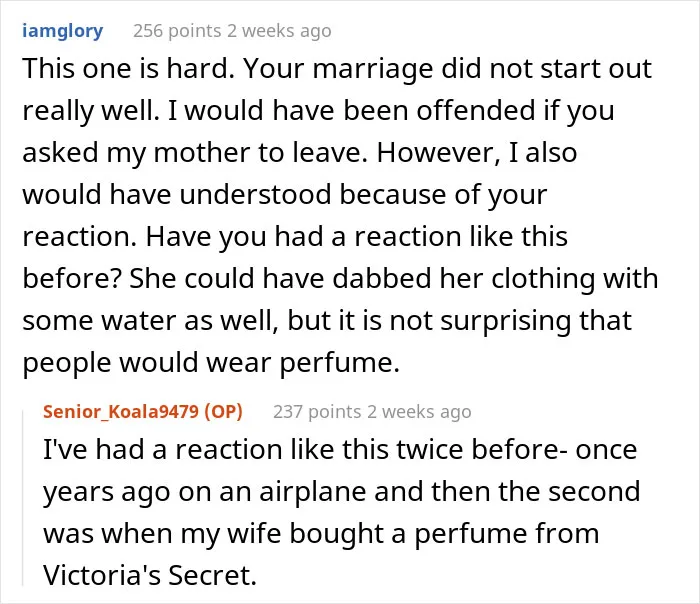Click the line 'some water as well, but'
700x604 pixels.
[327, 321]
